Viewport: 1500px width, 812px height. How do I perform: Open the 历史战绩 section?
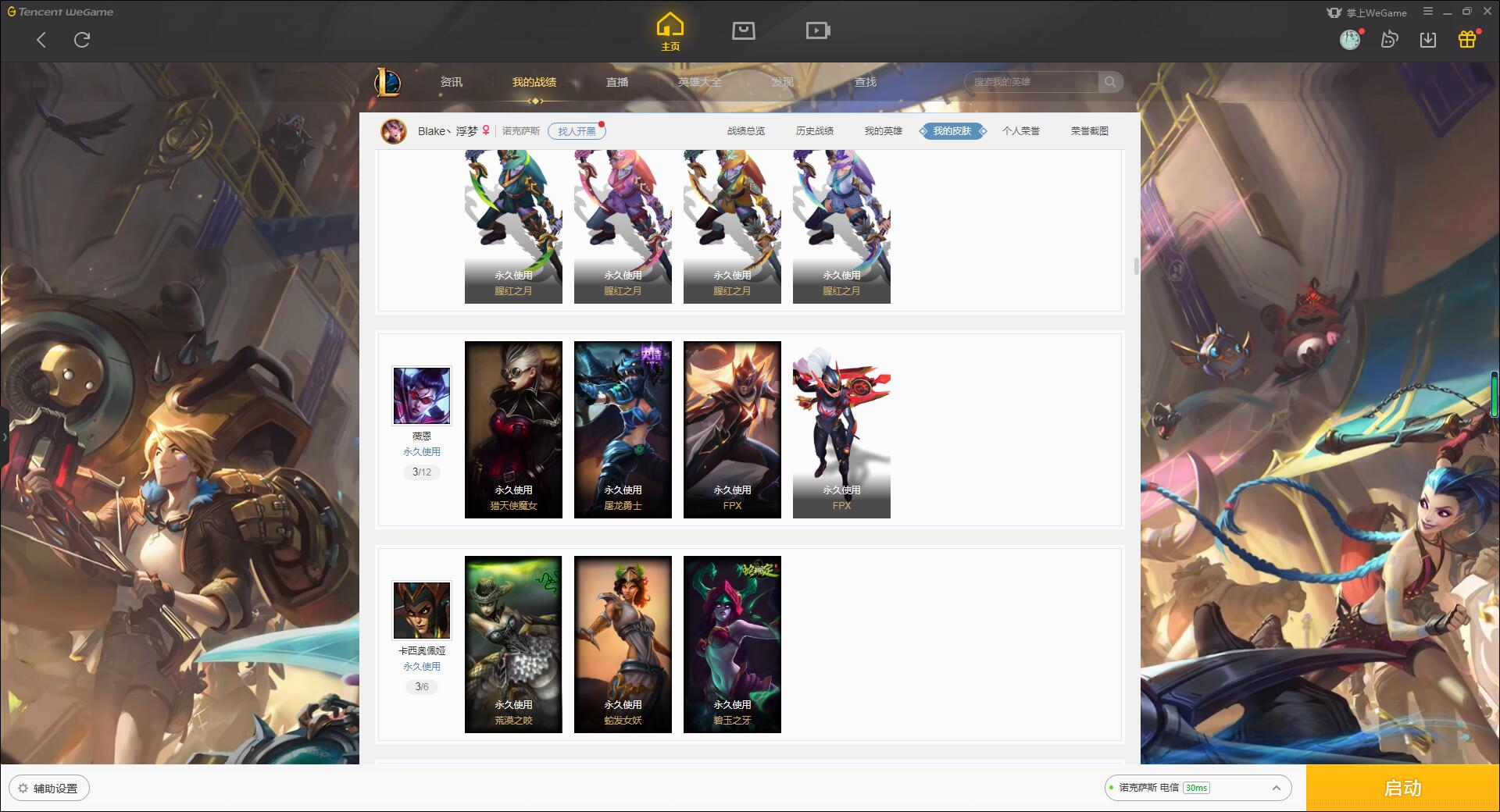815,131
